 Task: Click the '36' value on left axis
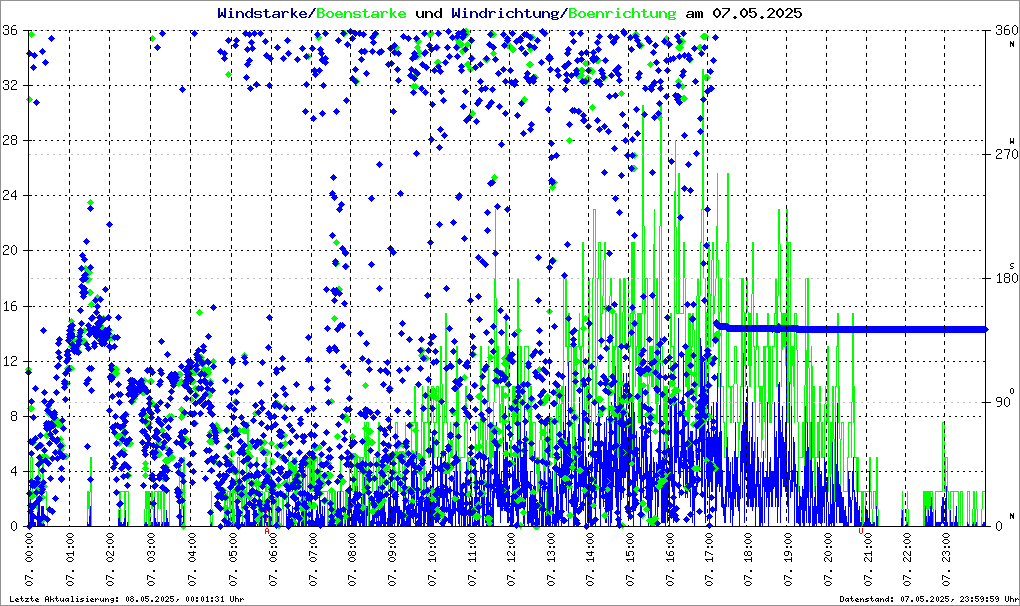pos(13,31)
